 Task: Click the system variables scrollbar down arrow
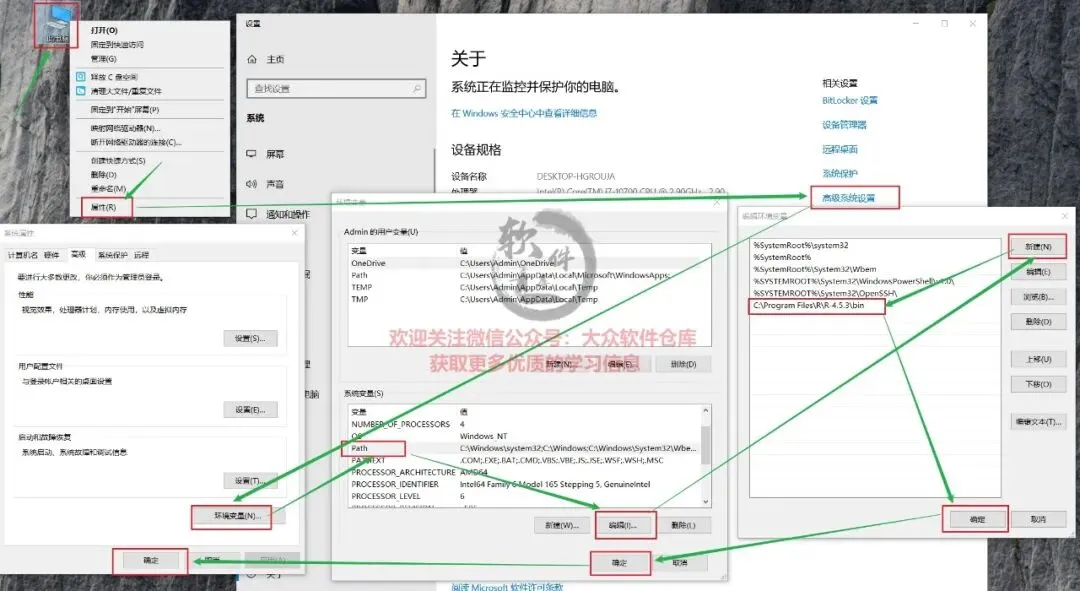(705, 502)
